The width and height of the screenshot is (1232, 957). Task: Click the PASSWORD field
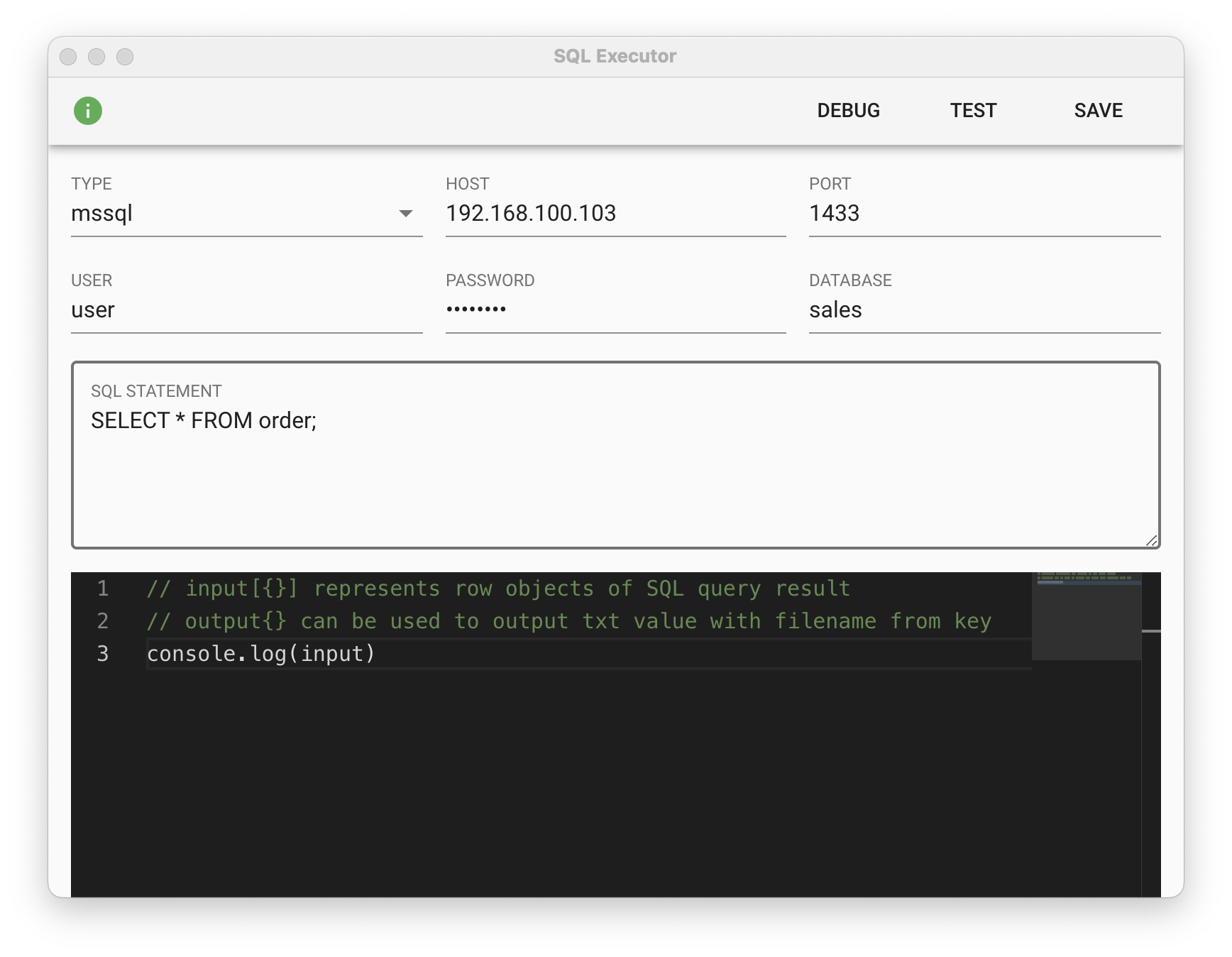coord(615,310)
